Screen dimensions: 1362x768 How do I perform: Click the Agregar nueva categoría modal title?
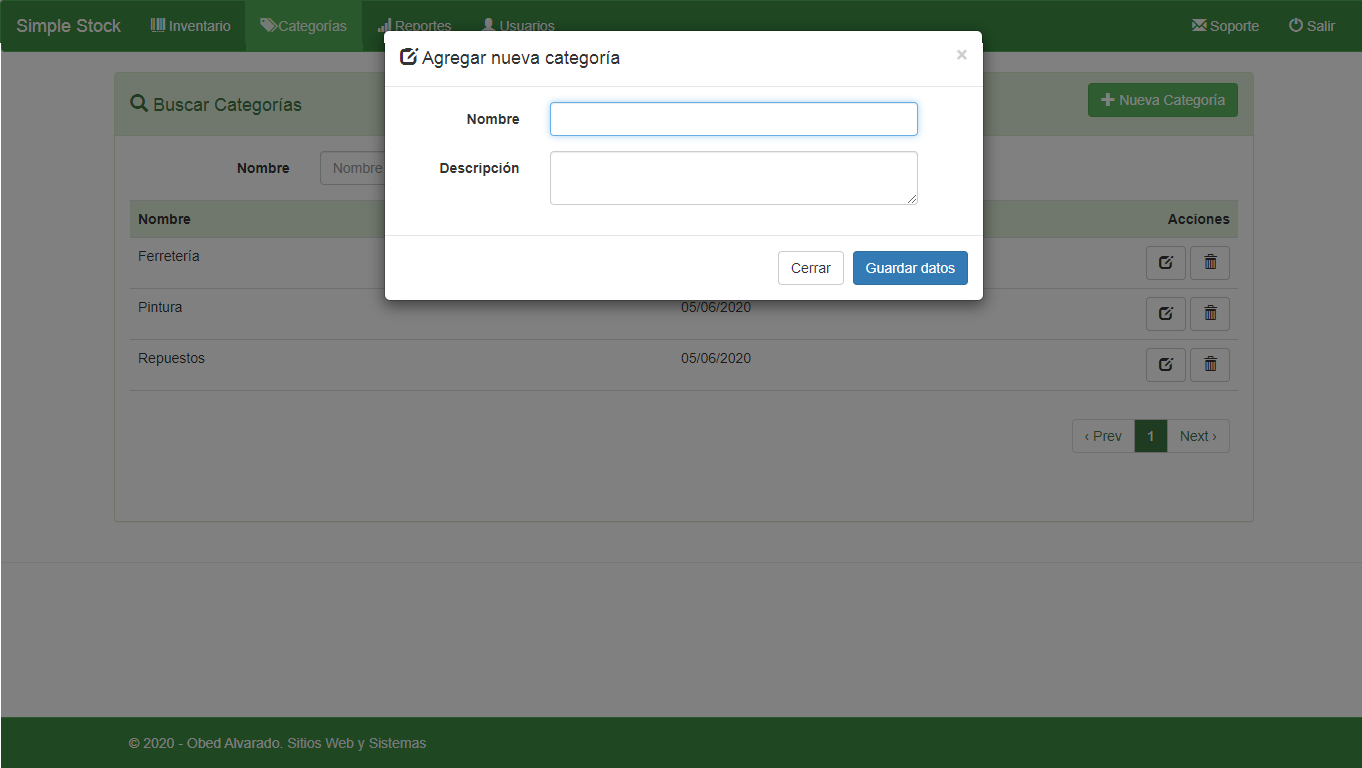click(x=521, y=58)
